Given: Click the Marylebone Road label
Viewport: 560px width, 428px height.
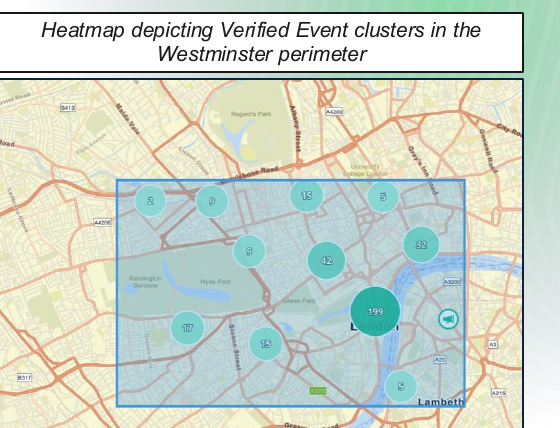Looking at the screenshot, I should 249,175.
